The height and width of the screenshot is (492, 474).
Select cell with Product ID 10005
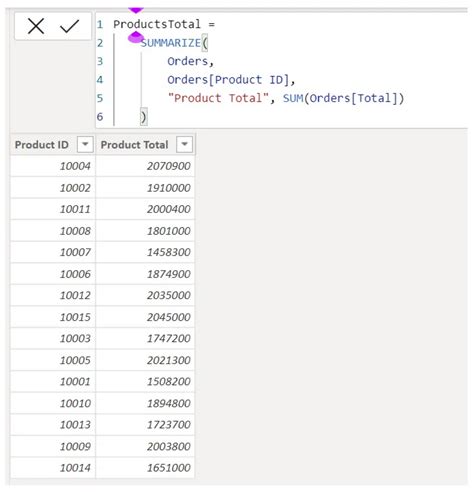point(53,360)
